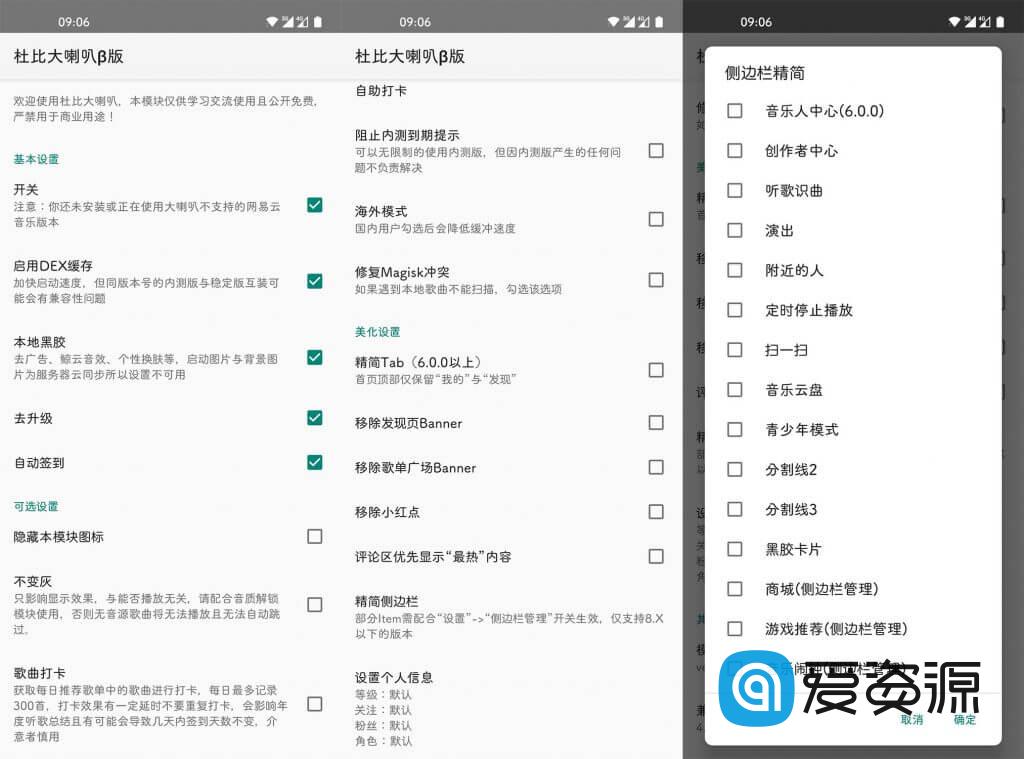Check the 定时停止播放 option

point(735,310)
